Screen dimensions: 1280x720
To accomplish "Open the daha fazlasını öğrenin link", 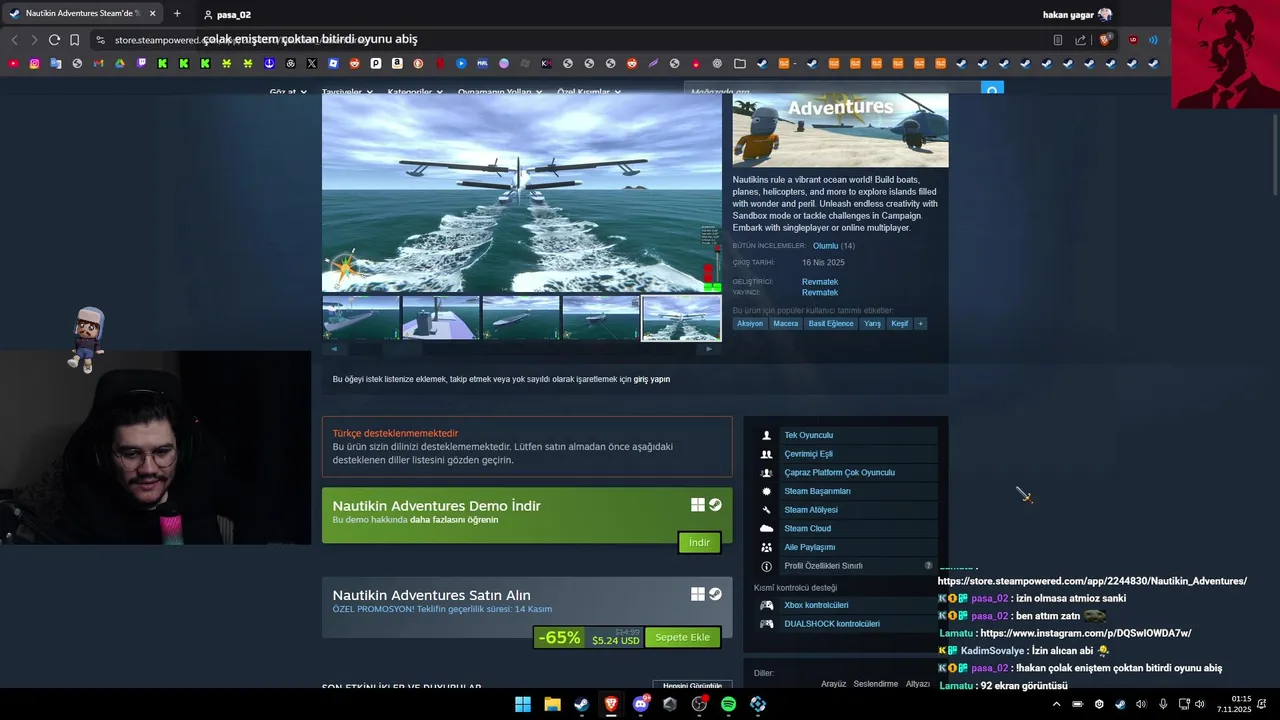I will 454,520.
